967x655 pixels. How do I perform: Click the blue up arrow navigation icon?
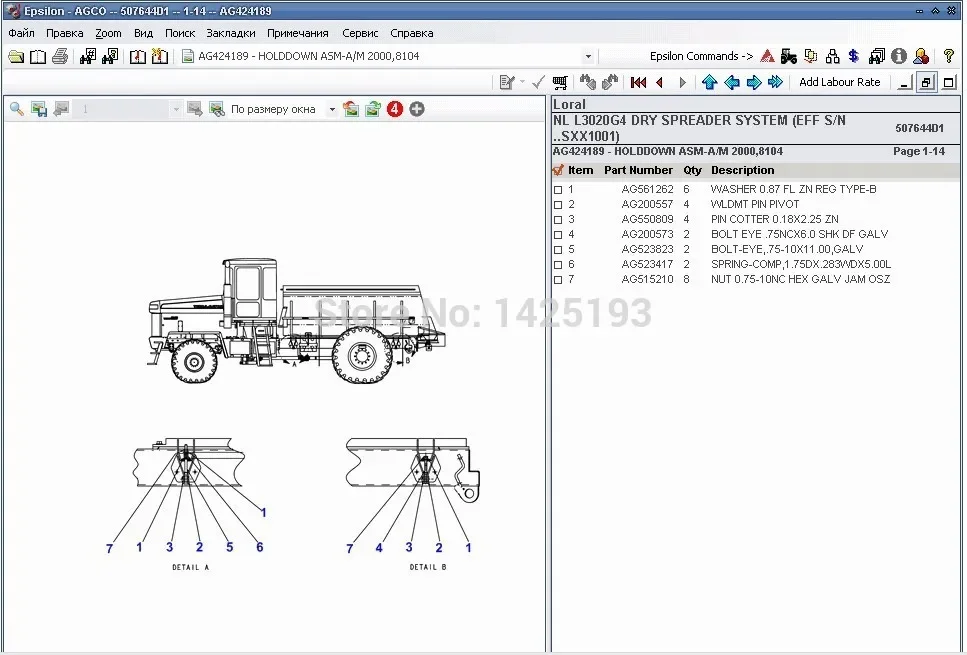(x=709, y=83)
